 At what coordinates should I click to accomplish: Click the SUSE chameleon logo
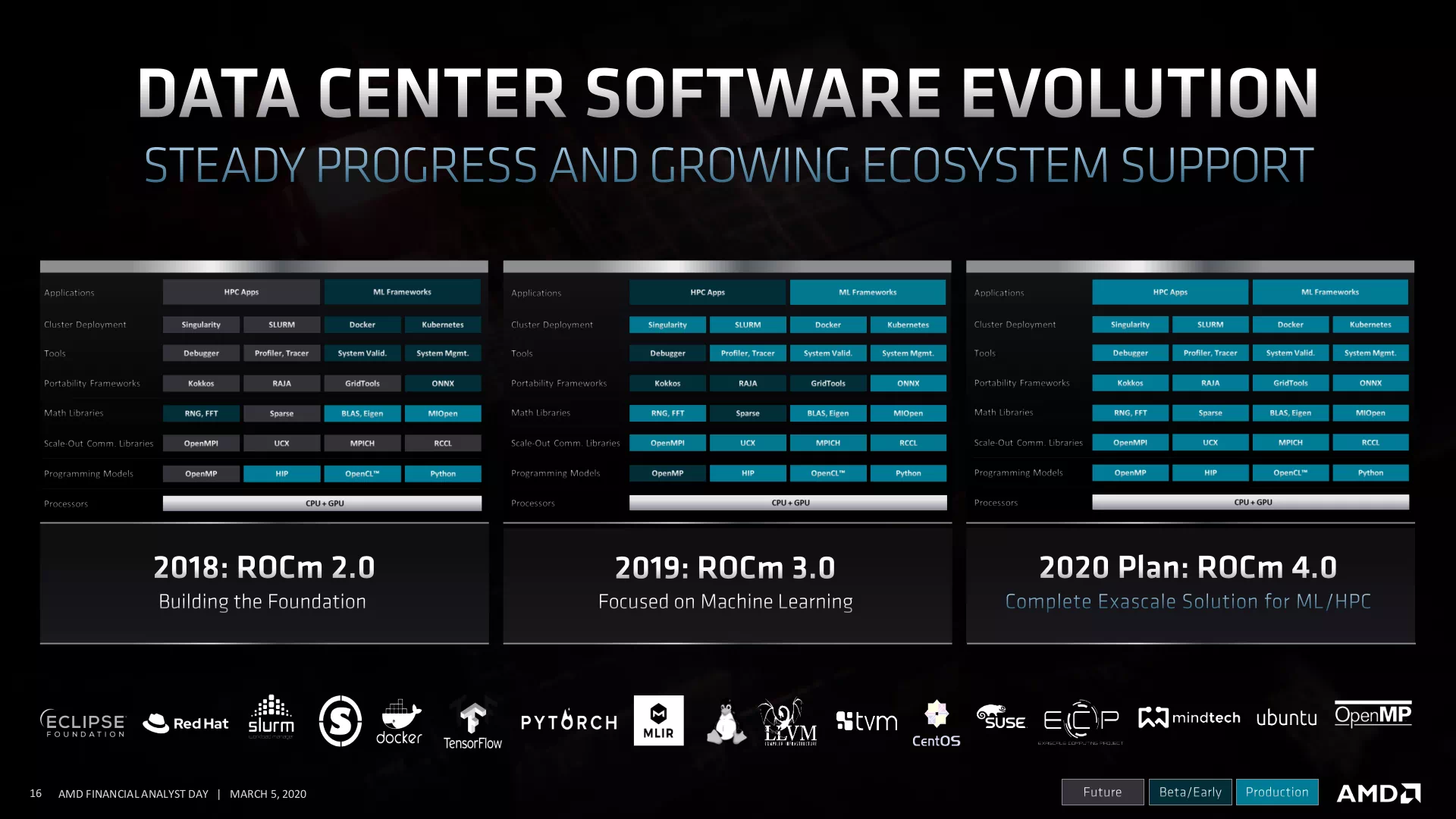(x=1001, y=717)
